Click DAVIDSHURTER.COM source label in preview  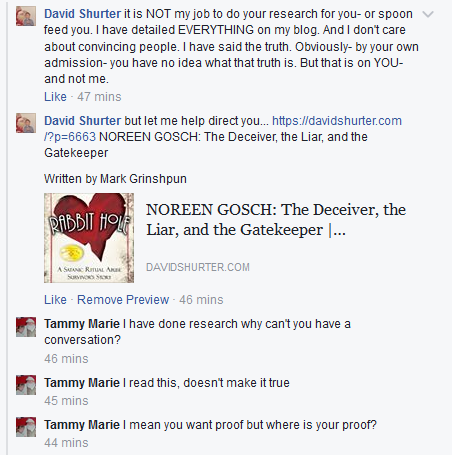[198, 267]
